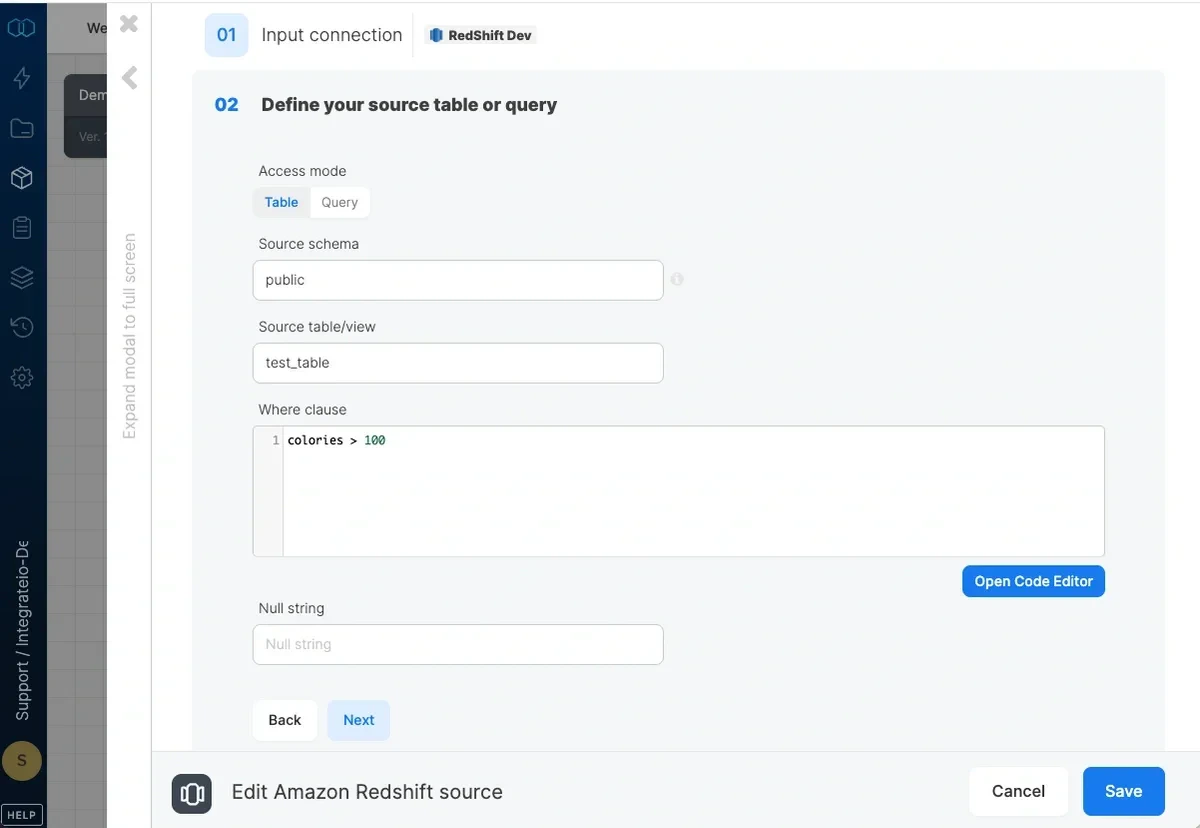Click the RedShift Dev connection badge
The image size is (1200, 828).
tap(480, 34)
